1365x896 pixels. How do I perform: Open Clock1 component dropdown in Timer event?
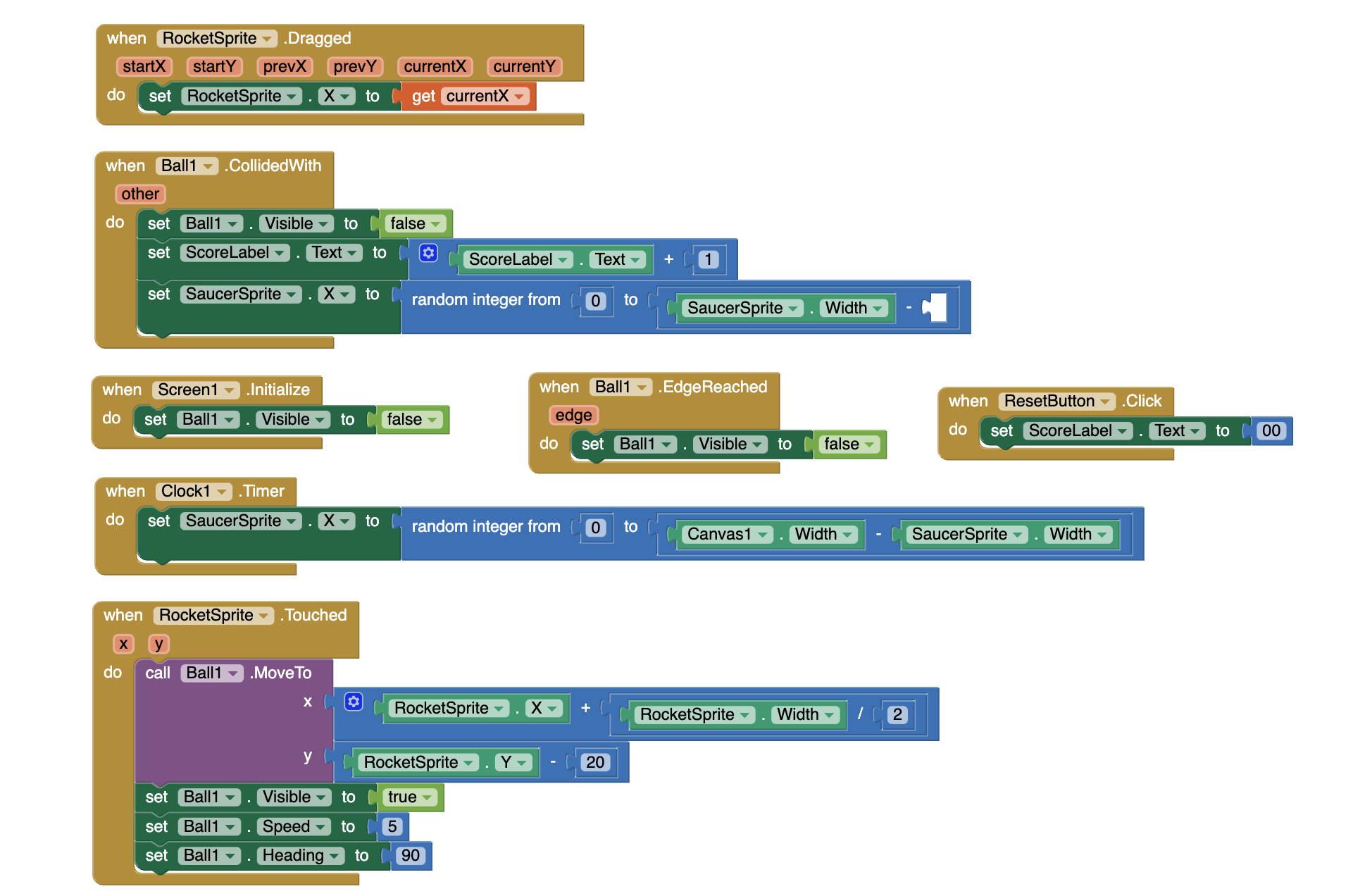pos(222,492)
